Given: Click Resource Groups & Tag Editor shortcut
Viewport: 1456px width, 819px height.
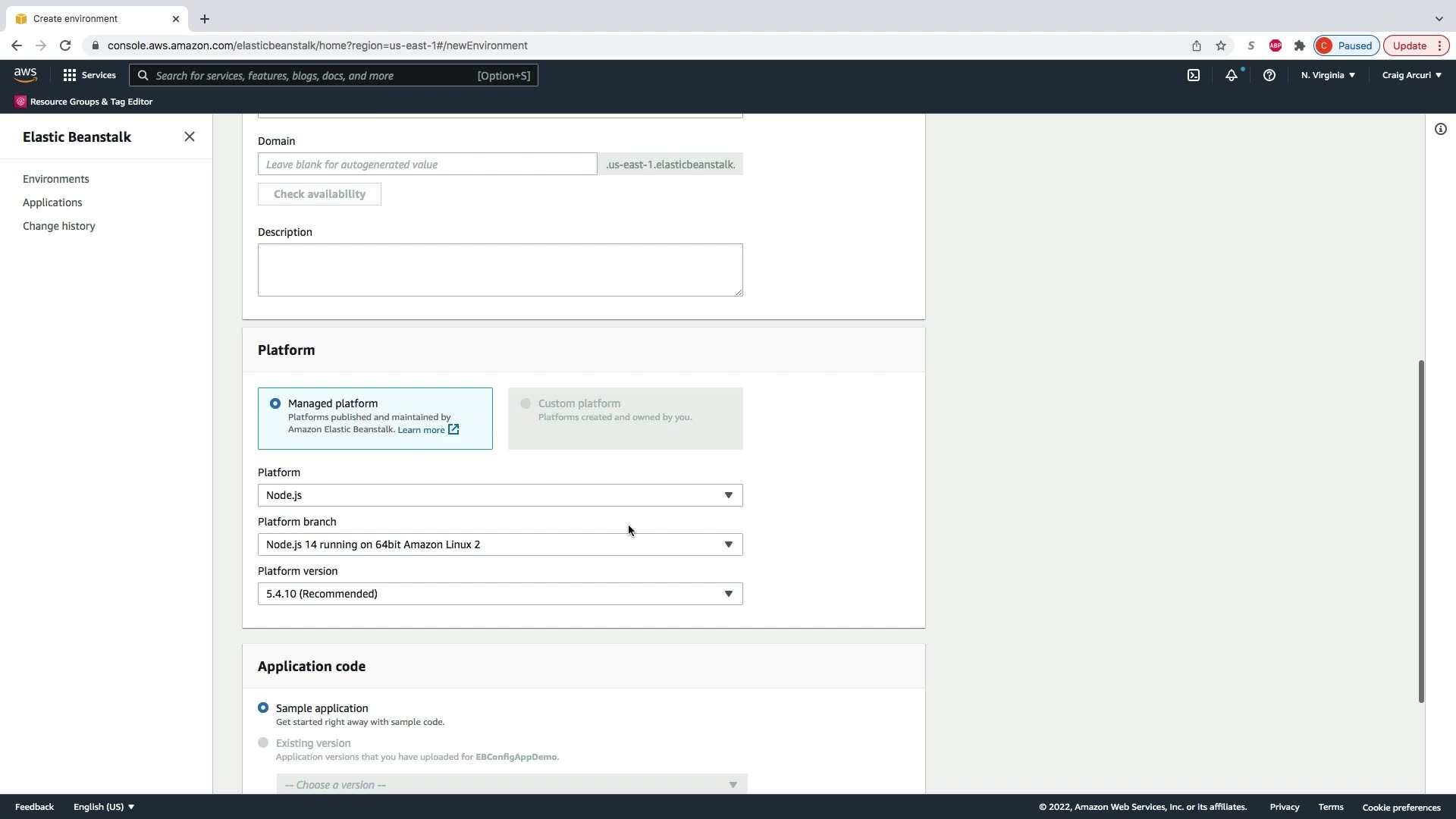Looking at the screenshot, I should click(x=84, y=102).
